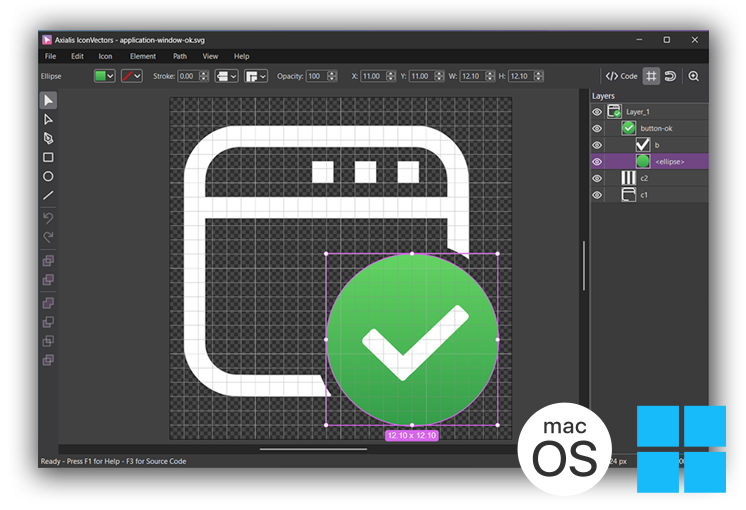
Task: Select the Pen tool in left toolbar
Action: tap(48, 138)
